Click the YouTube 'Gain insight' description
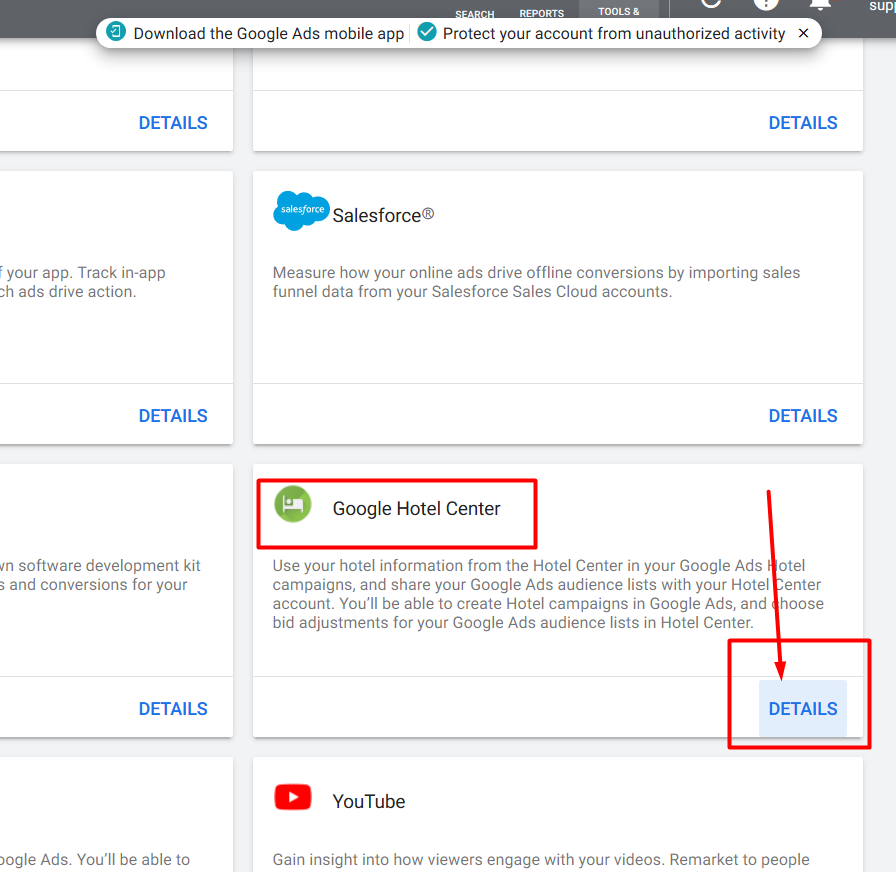This screenshot has height=872, width=896. (x=541, y=859)
